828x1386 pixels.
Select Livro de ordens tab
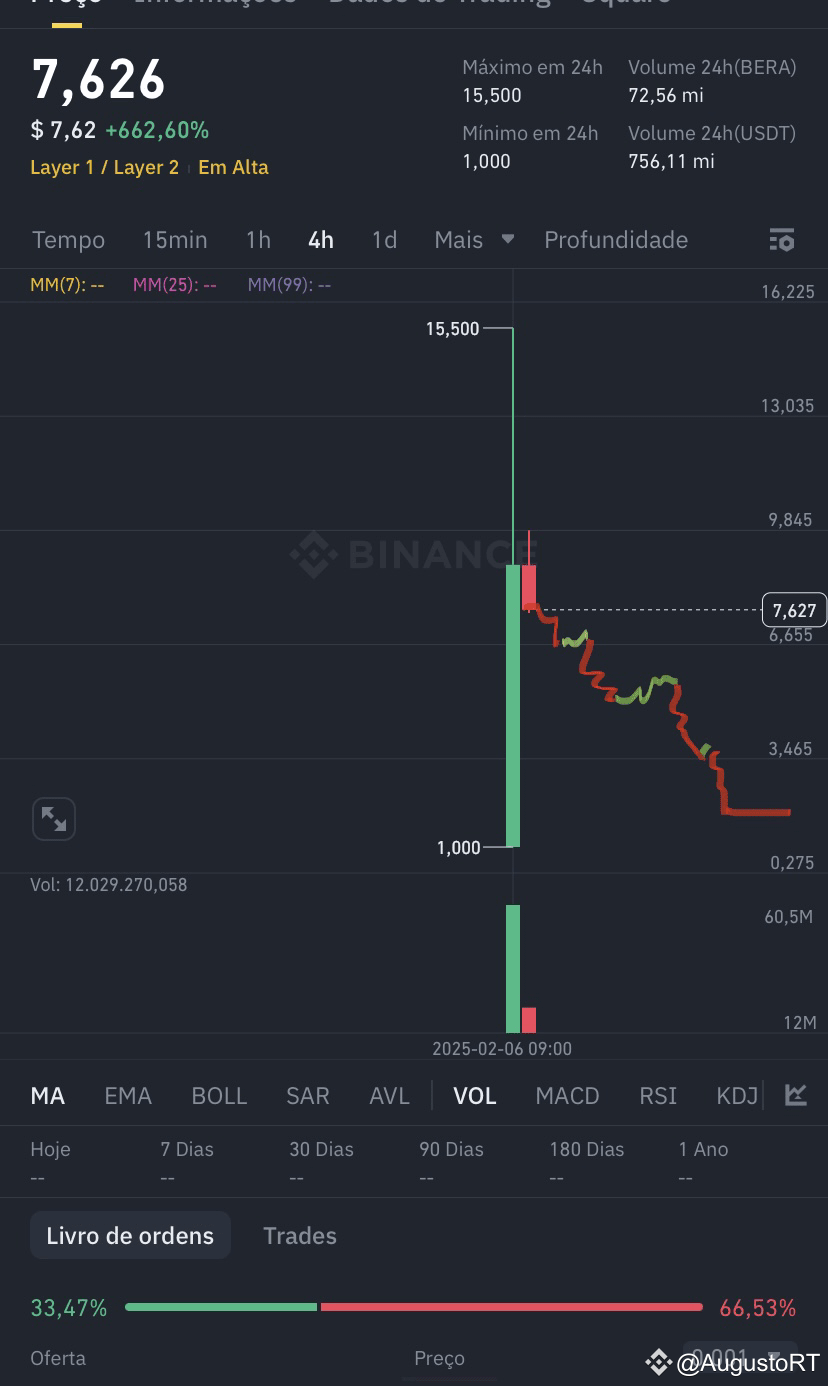pos(130,1236)
